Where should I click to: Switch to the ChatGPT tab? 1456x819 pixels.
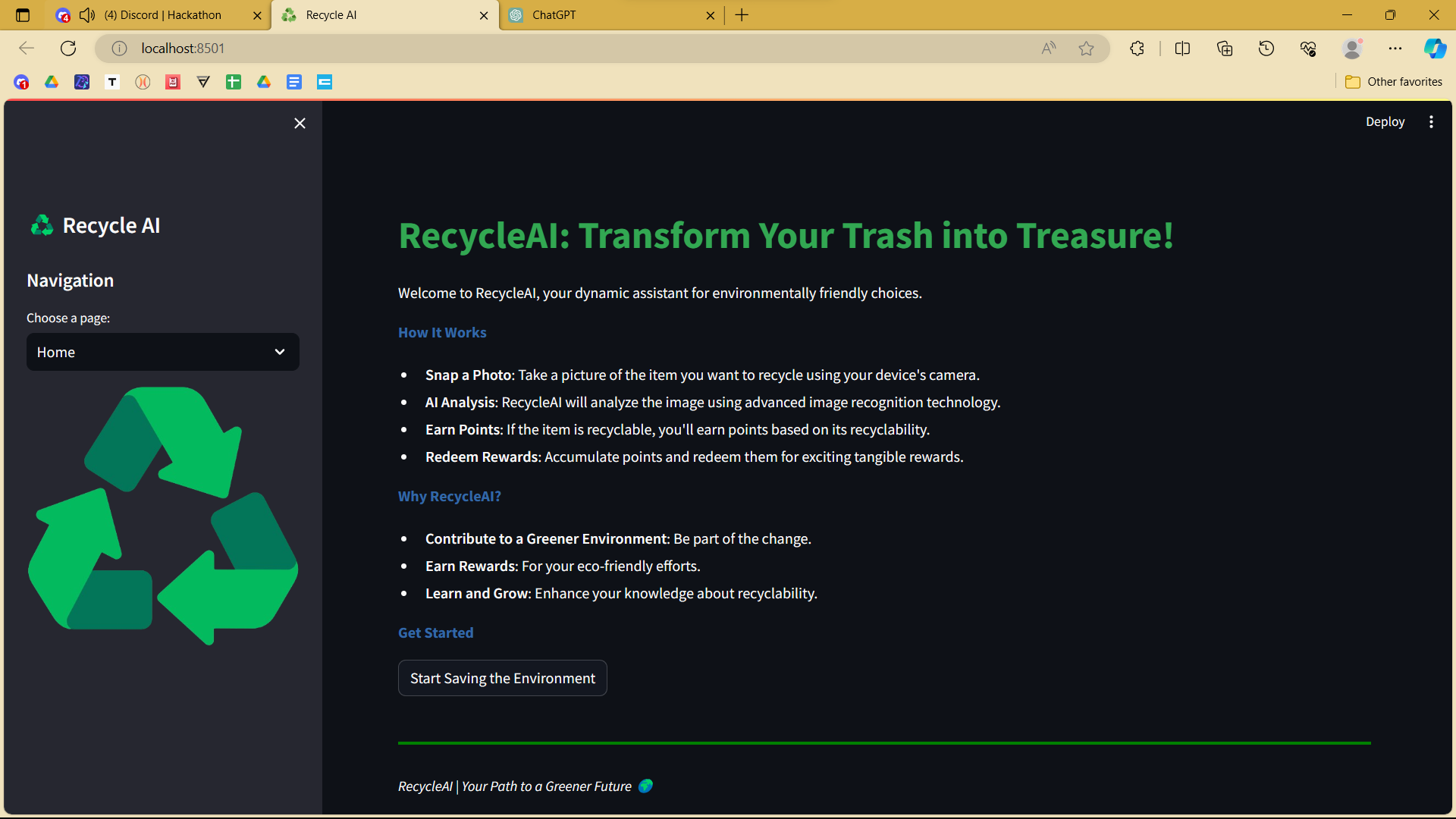click(554, 15)
